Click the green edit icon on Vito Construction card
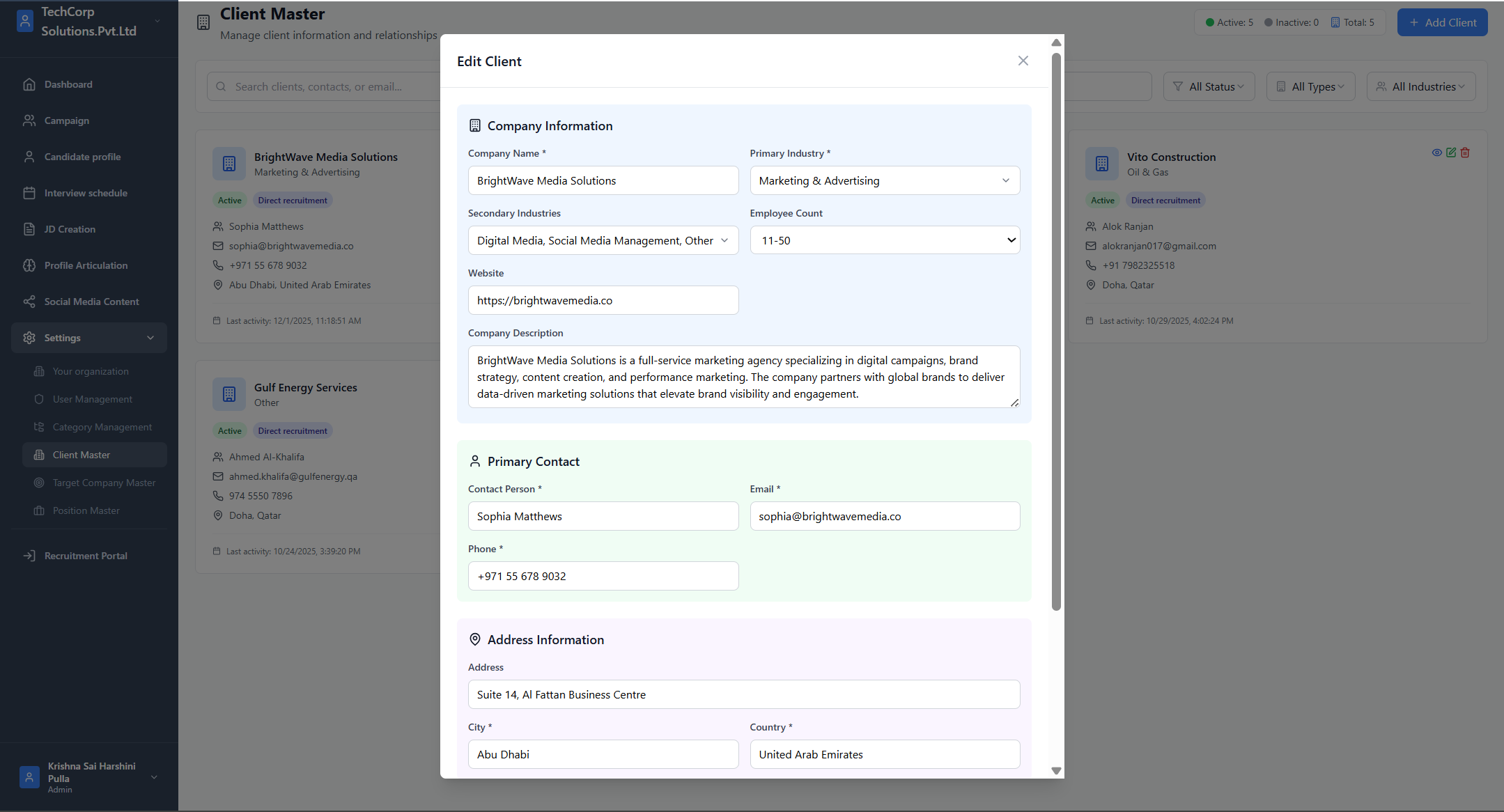The image size is (1504, 812). click(x=1451, y=153)
